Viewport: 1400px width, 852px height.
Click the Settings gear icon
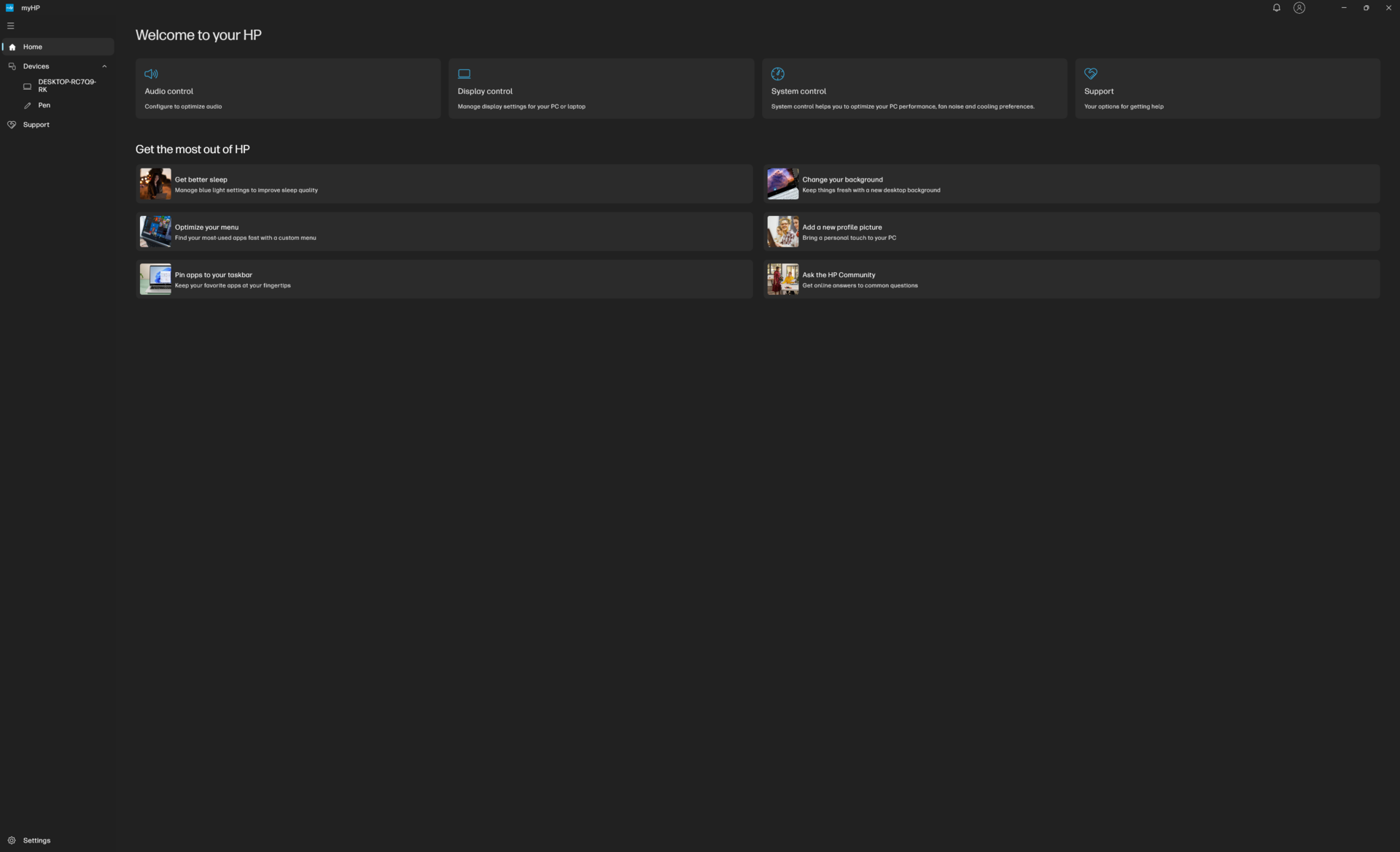pos(12,840)
